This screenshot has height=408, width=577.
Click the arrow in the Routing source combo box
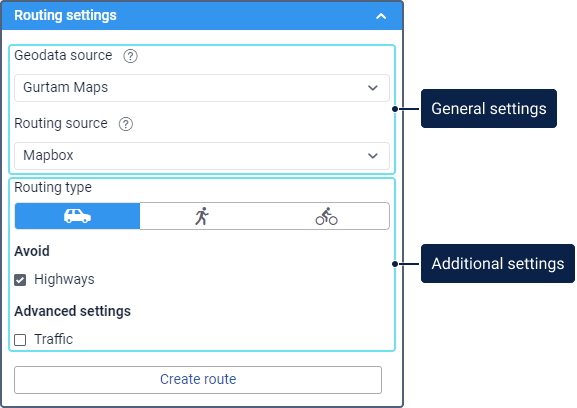pos(373,156)
